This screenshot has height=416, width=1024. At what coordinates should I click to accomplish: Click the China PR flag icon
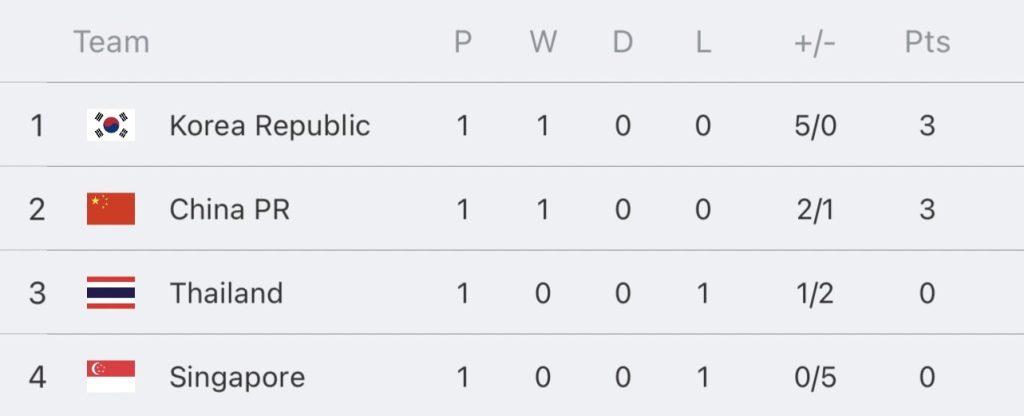click(x=111, y=209)
